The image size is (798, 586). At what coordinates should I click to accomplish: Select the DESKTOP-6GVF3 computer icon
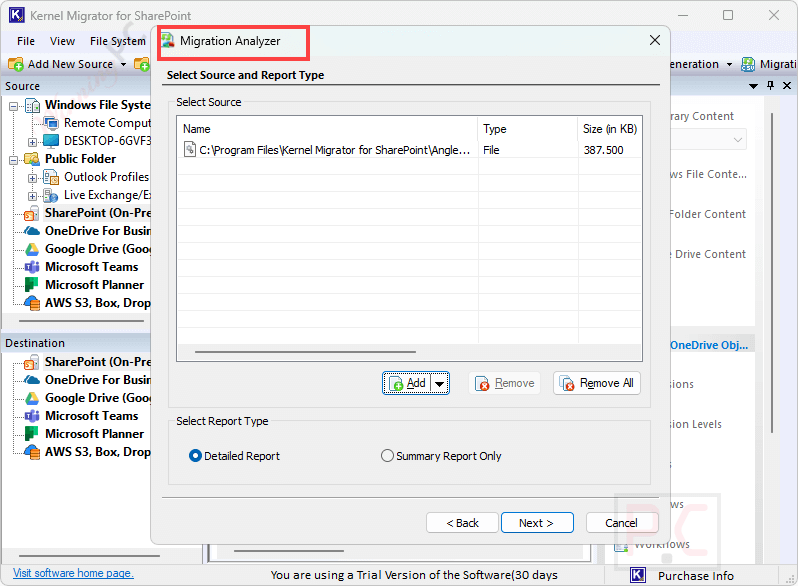coord(51,141)
